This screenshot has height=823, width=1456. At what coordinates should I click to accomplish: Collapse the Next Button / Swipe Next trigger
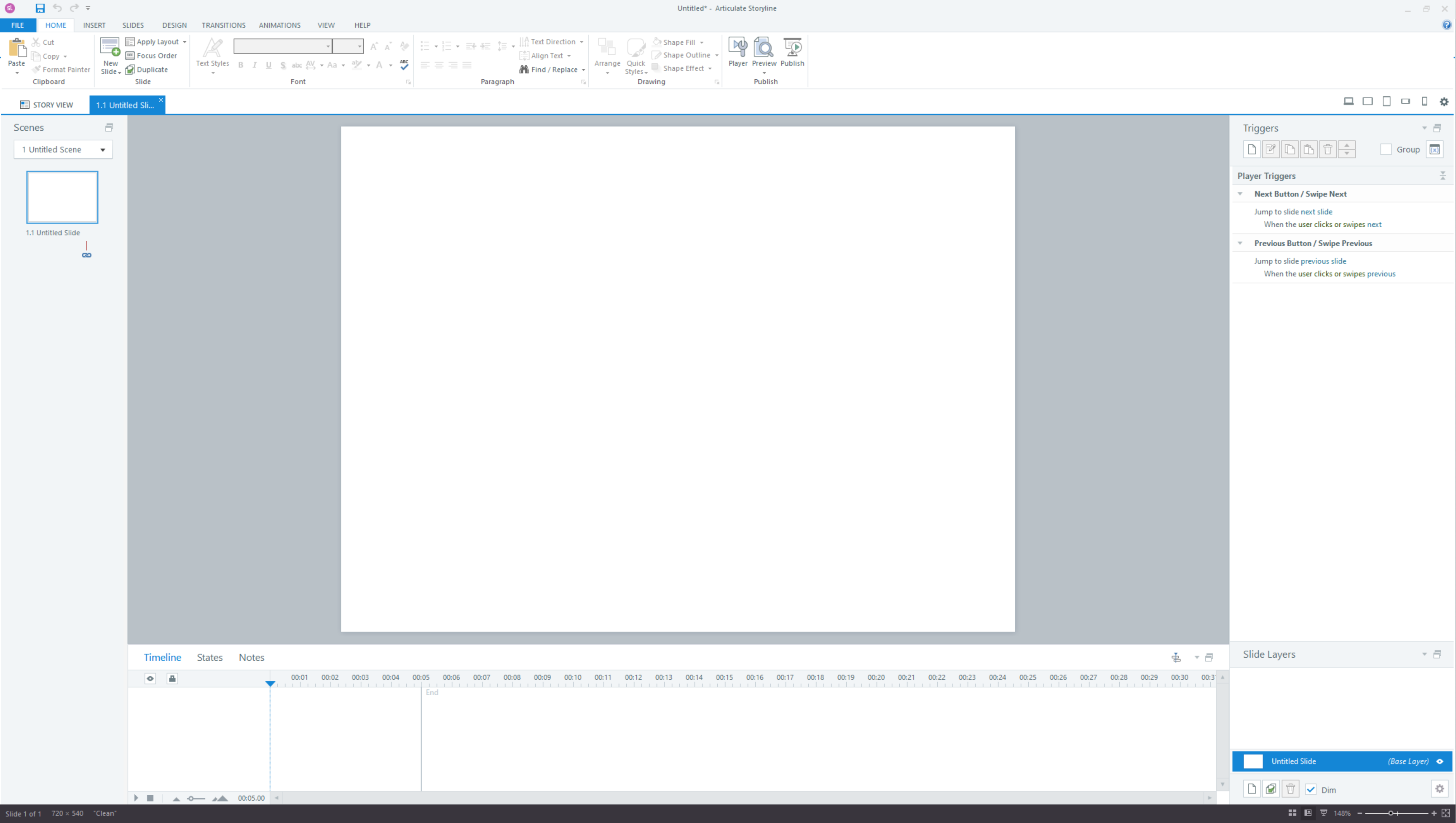click(x=1241, y=194)
